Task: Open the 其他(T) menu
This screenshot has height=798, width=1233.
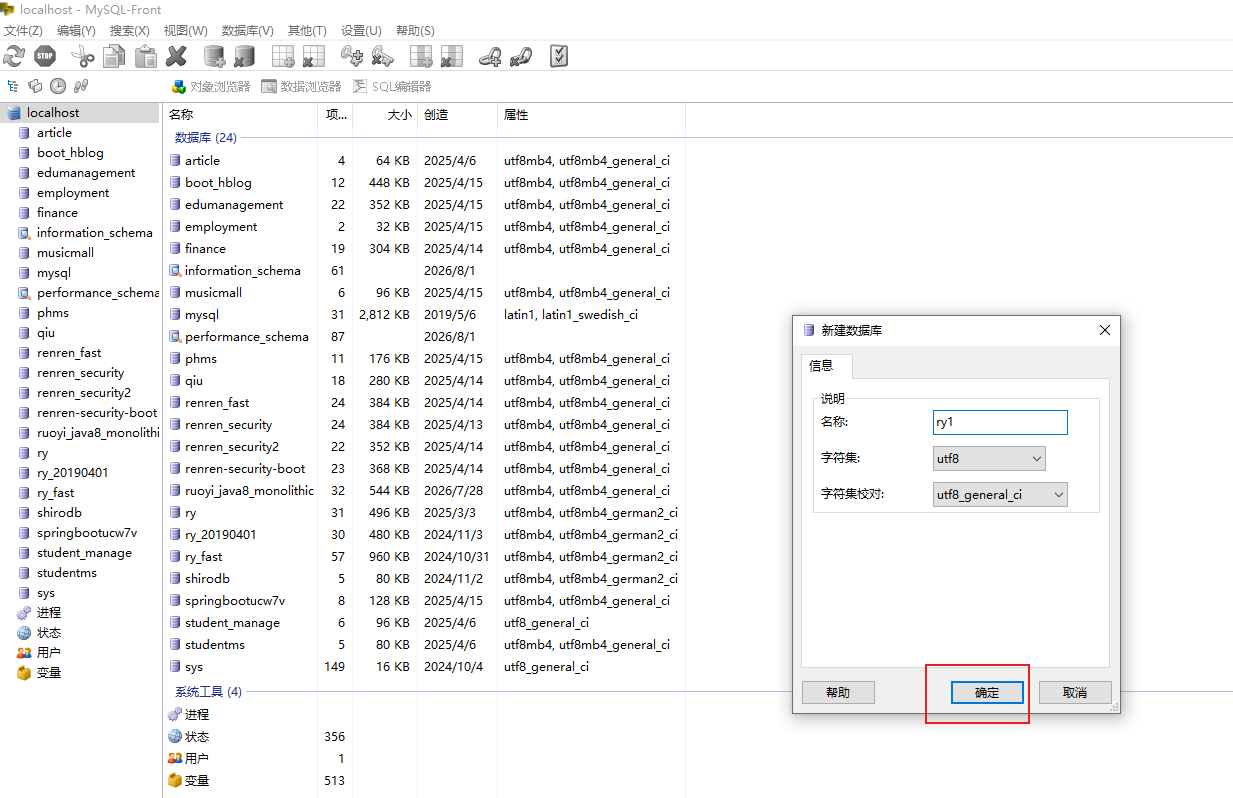Action: (x=307, y=31)
